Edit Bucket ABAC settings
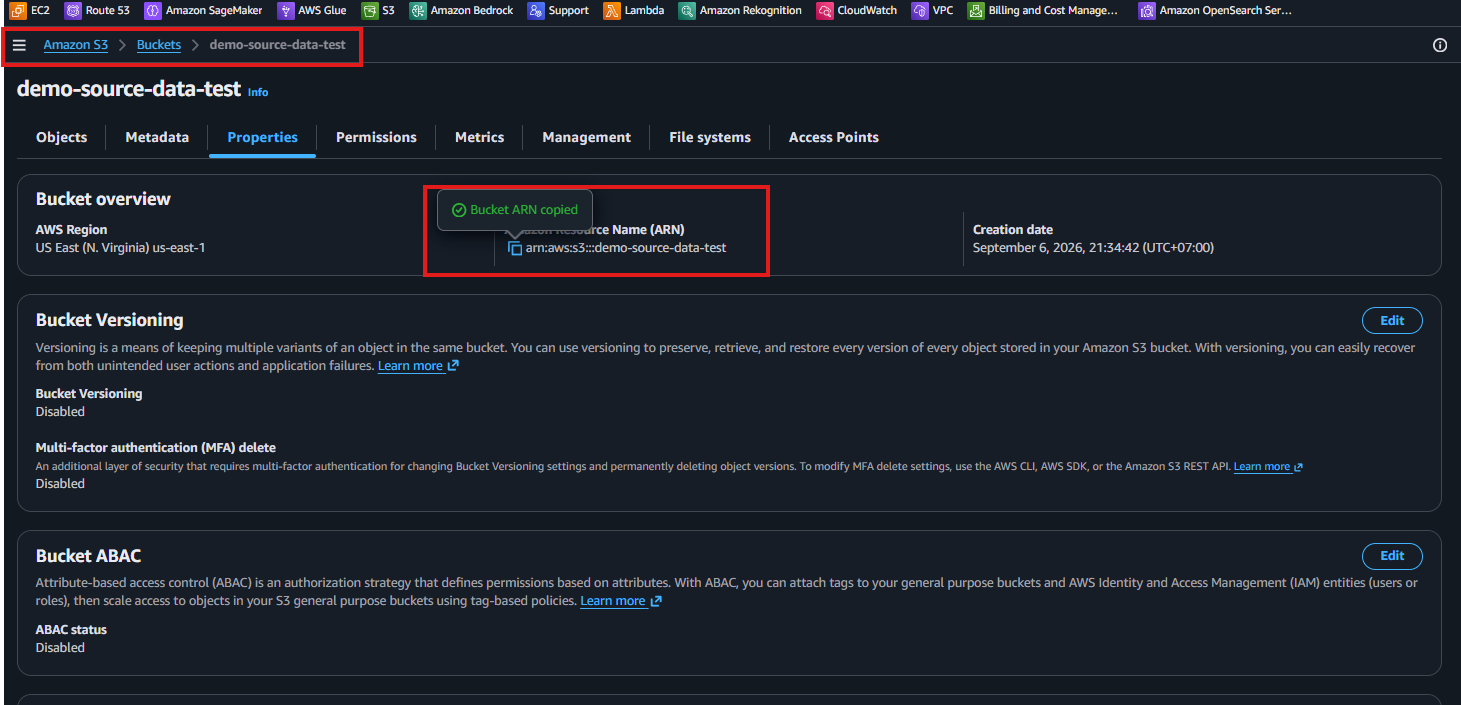The width and height of the screenshot is (1461, 705). pos(1392,556)
